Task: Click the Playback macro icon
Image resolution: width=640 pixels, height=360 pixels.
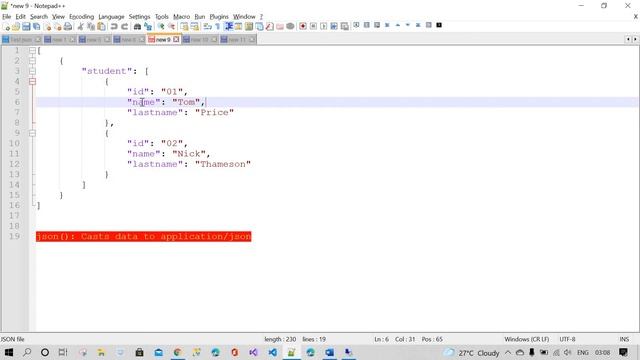Action: pyautogui.click(x=323, y=27)
